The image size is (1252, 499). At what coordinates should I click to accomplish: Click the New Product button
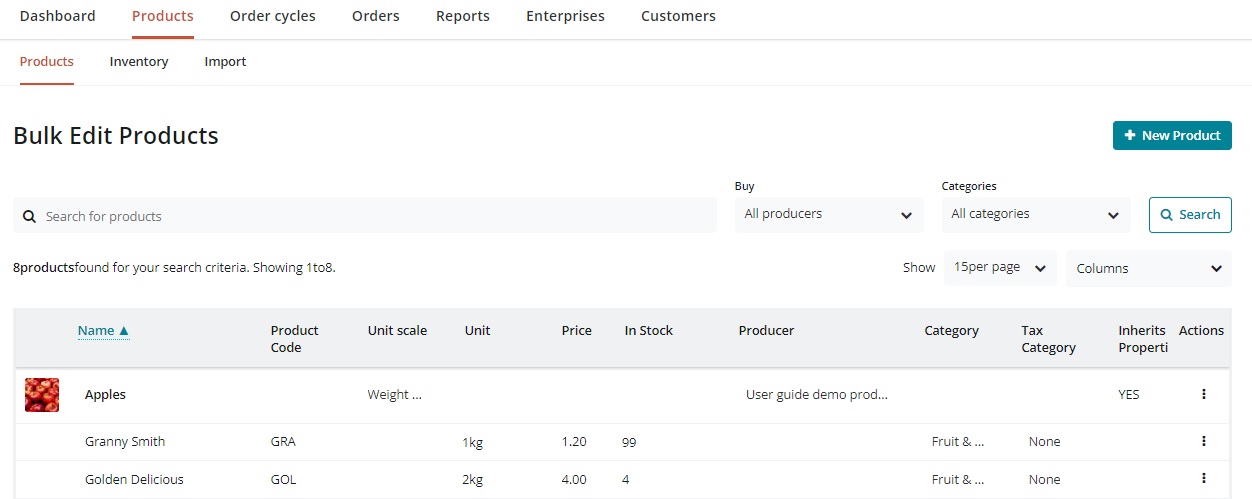point(1171,135)
